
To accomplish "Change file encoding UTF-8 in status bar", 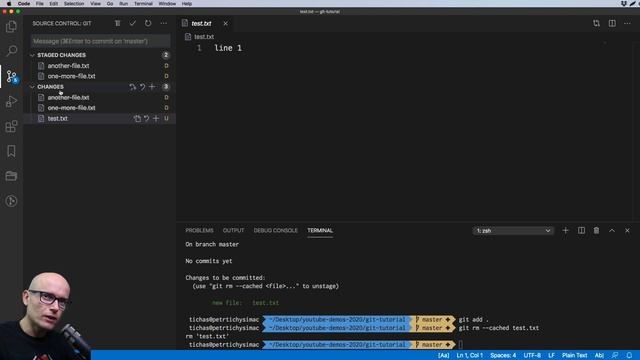I will click(532, 356).
